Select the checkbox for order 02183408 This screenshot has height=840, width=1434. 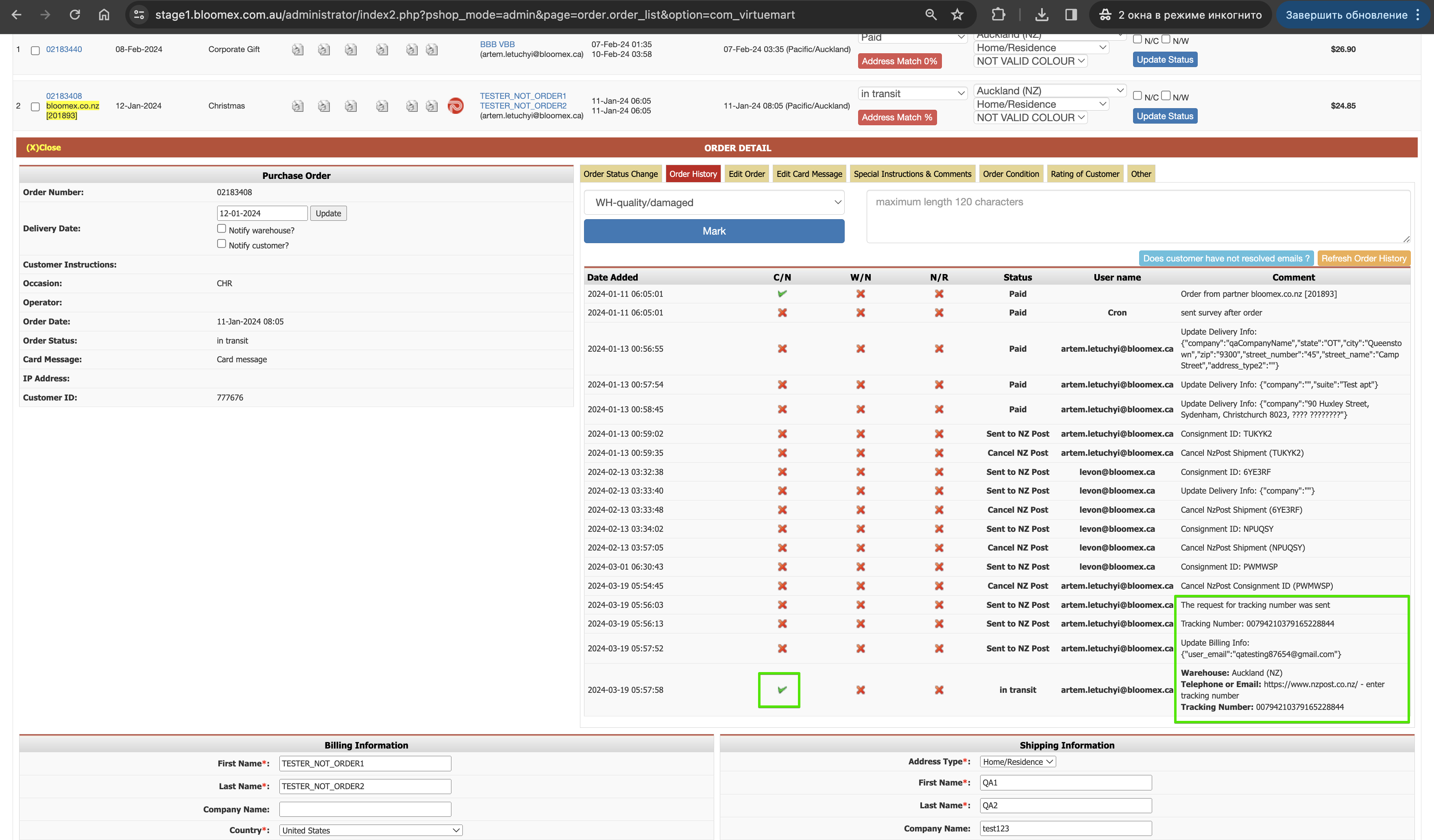coord(35,107)
